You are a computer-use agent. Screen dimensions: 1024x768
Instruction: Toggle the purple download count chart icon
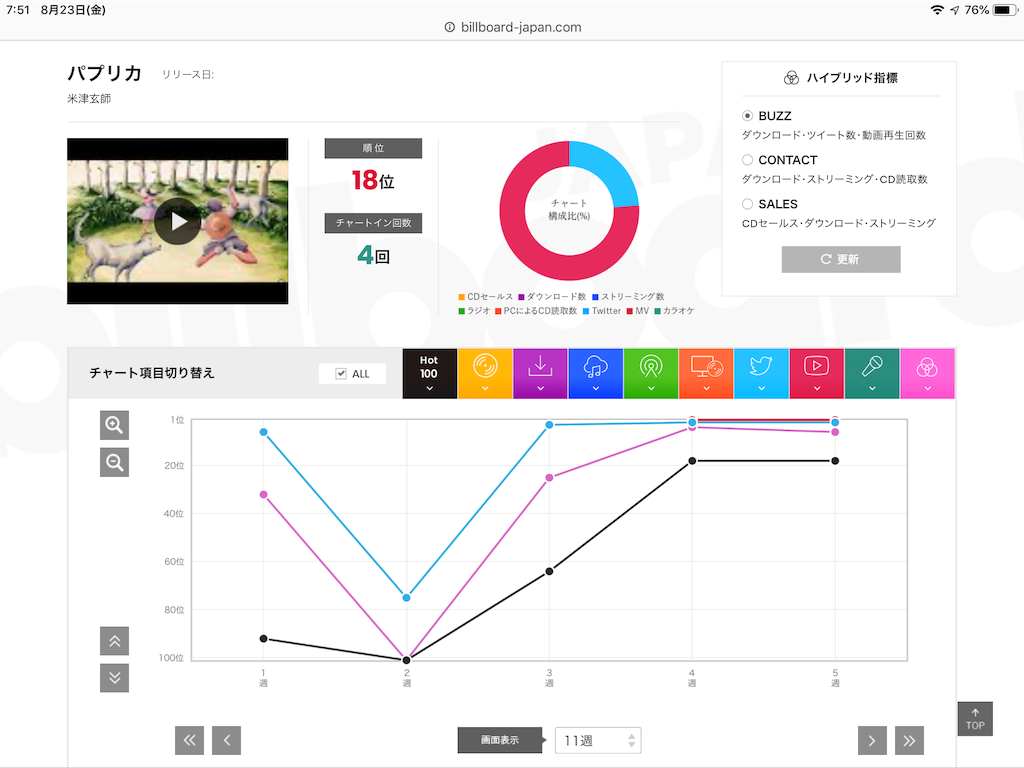540,374
